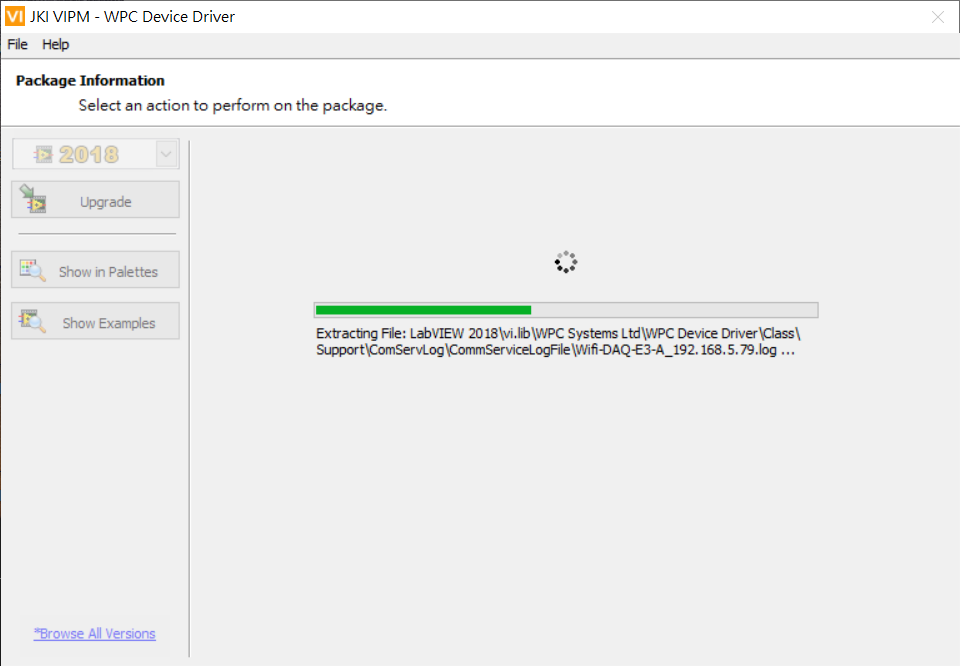
Task: Click the 'Select an action to perform' text
Action: coord(232,105)
